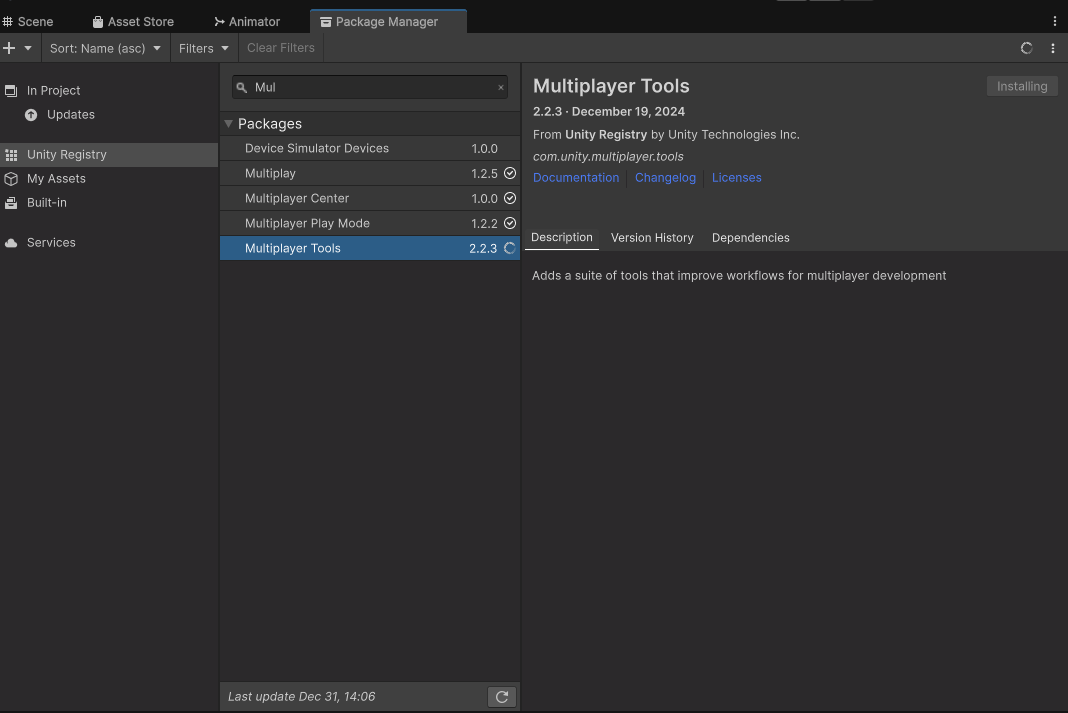Open the Sort: Name (asc) dropdown
Viewport: 1068px width, 713px height.
106,48
